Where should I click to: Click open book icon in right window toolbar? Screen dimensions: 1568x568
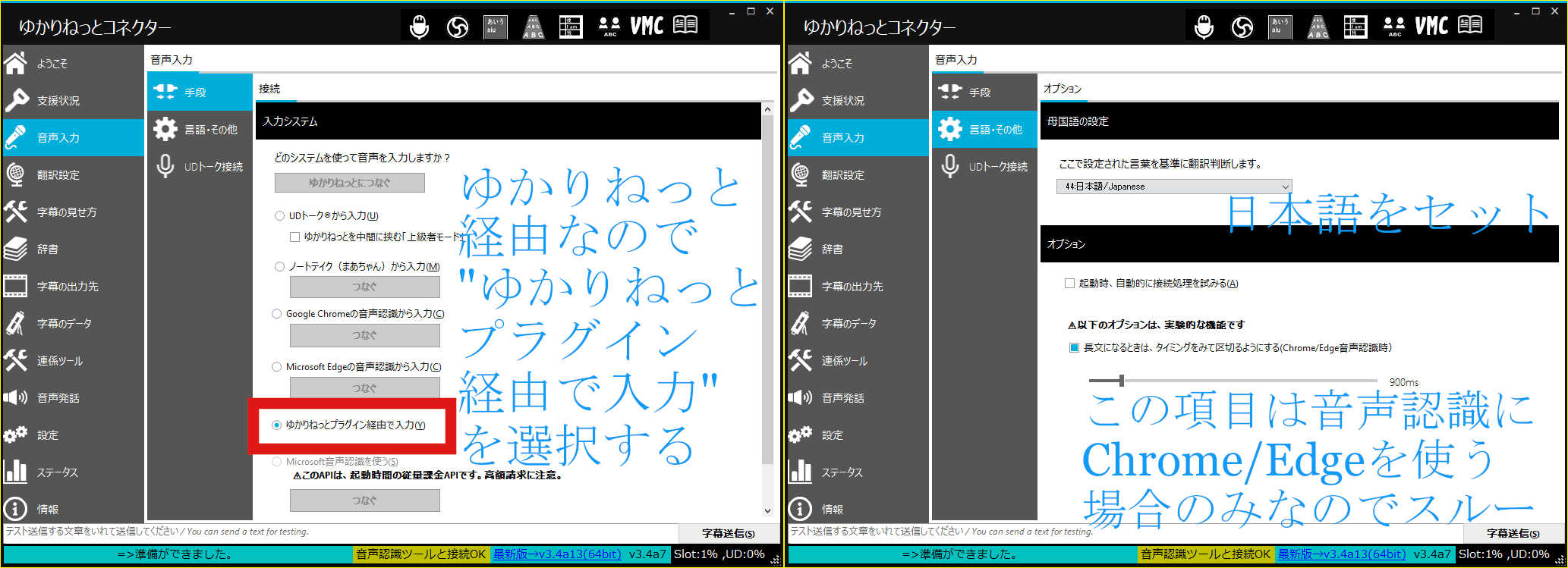[1470, 26]
